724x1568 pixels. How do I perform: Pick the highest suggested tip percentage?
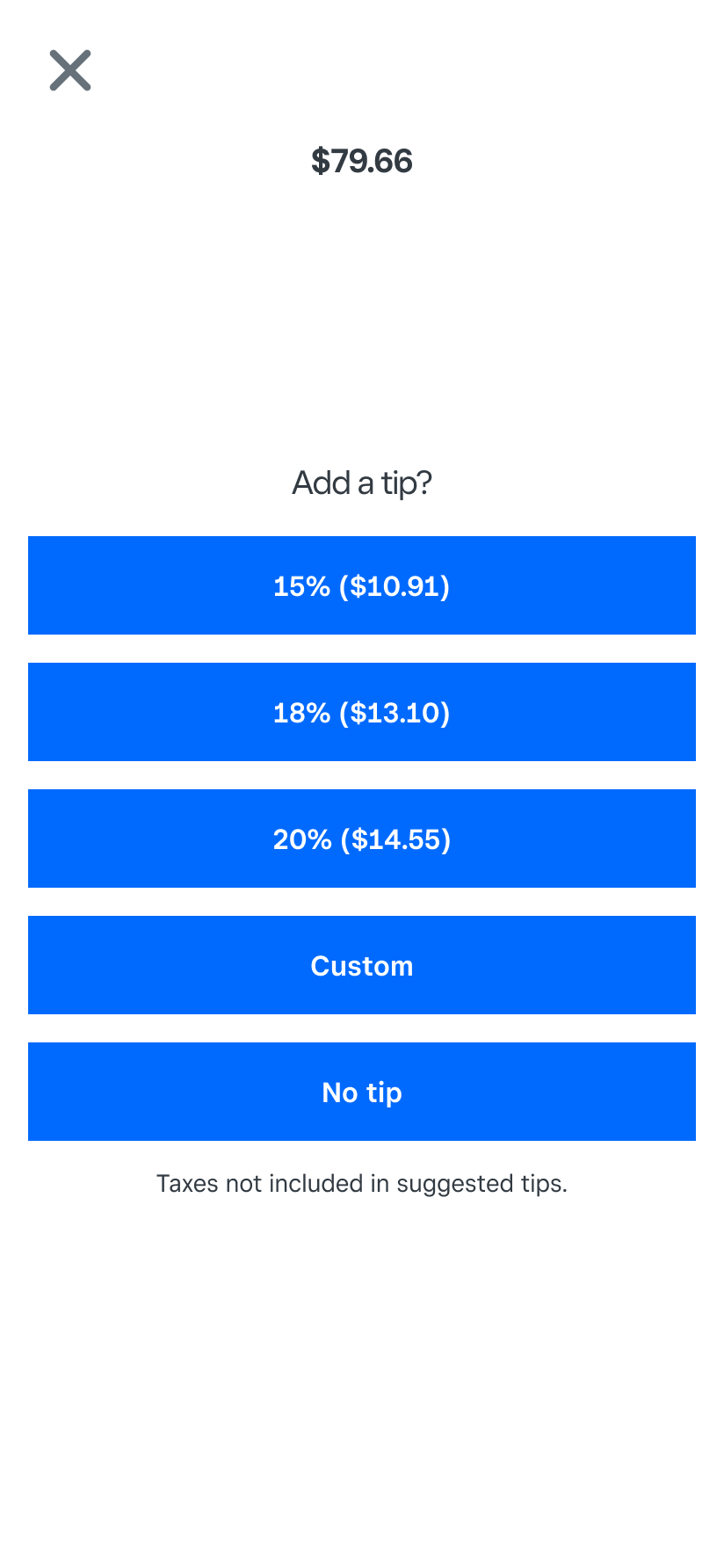tap(361, 838)
